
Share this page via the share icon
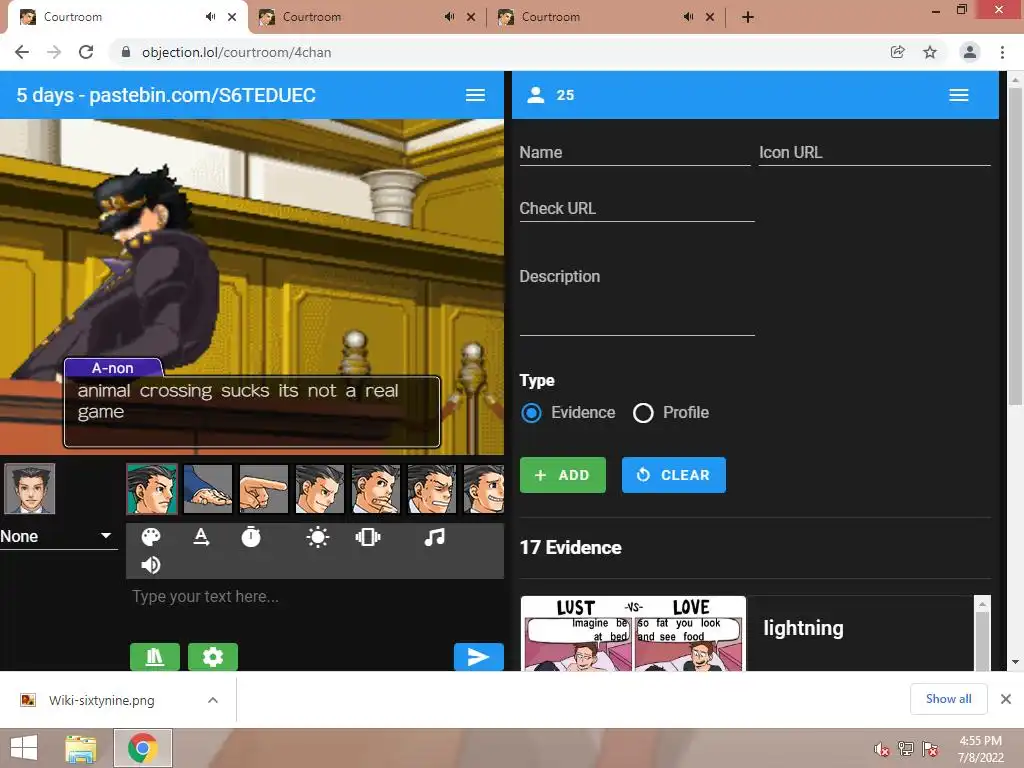click(x=898, y=52)
